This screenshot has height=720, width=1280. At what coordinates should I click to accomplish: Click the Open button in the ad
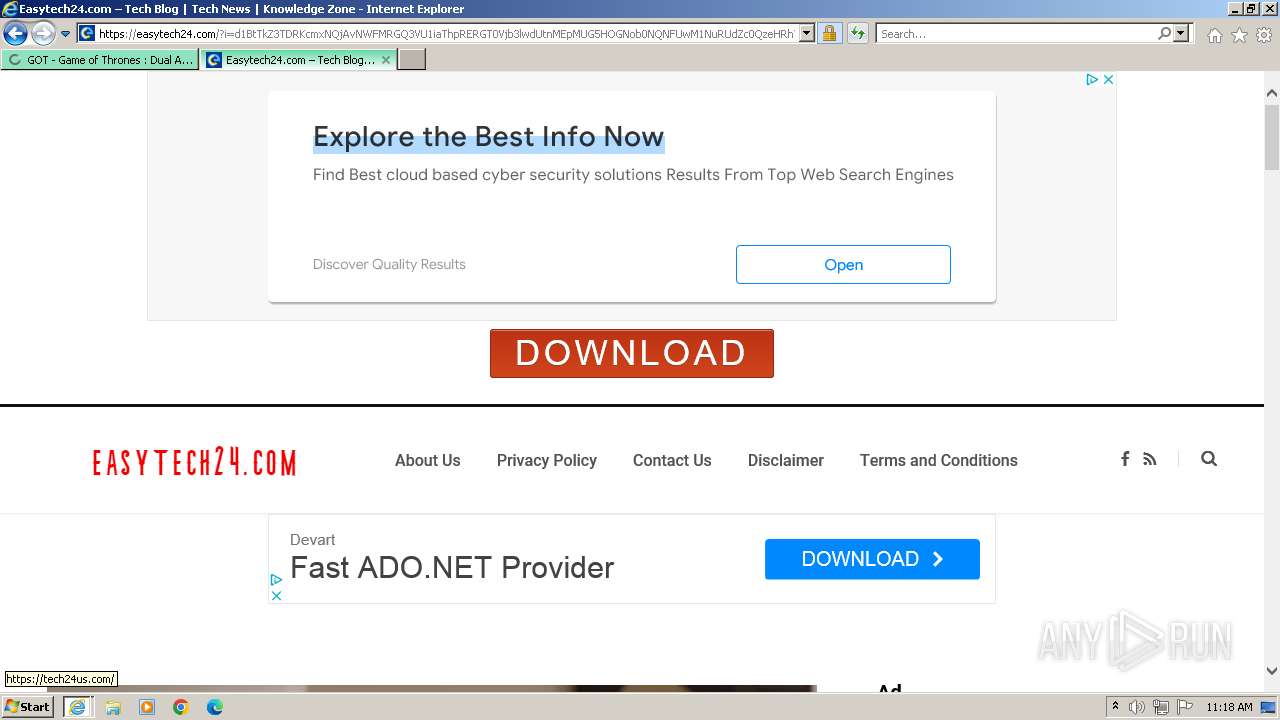[x=843, y=264]
